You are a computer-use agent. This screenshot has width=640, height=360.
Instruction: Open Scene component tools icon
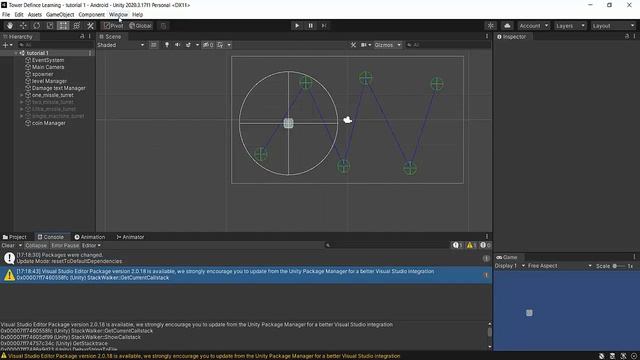pyautogui.click(x=353, y=45)
